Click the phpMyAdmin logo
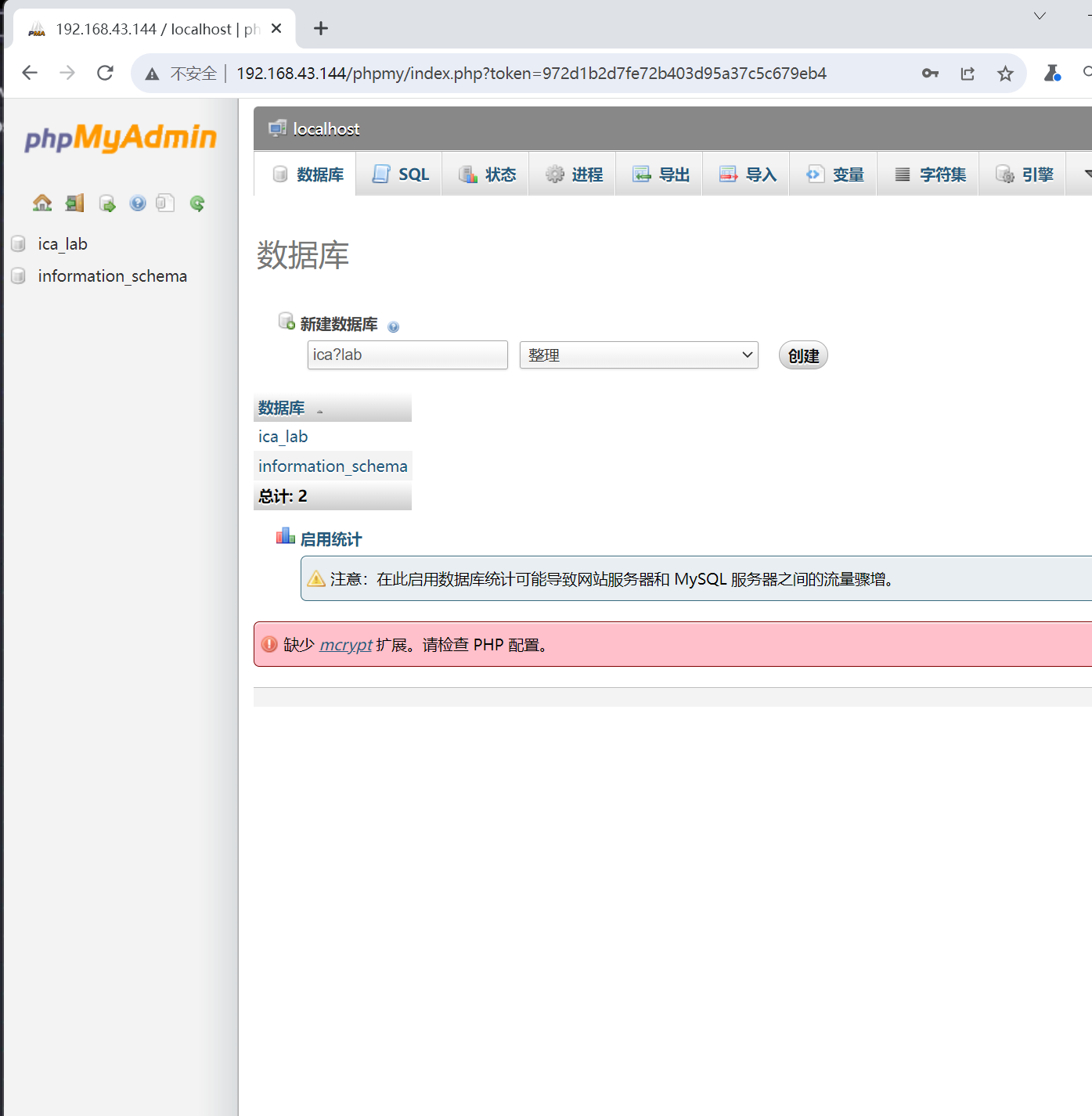This screenshot has height=1116, width=1092. (x=121, y=138)
